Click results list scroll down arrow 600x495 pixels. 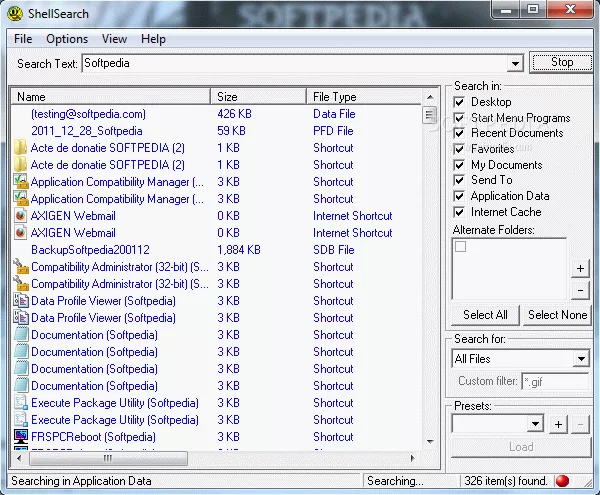(430, 441)
